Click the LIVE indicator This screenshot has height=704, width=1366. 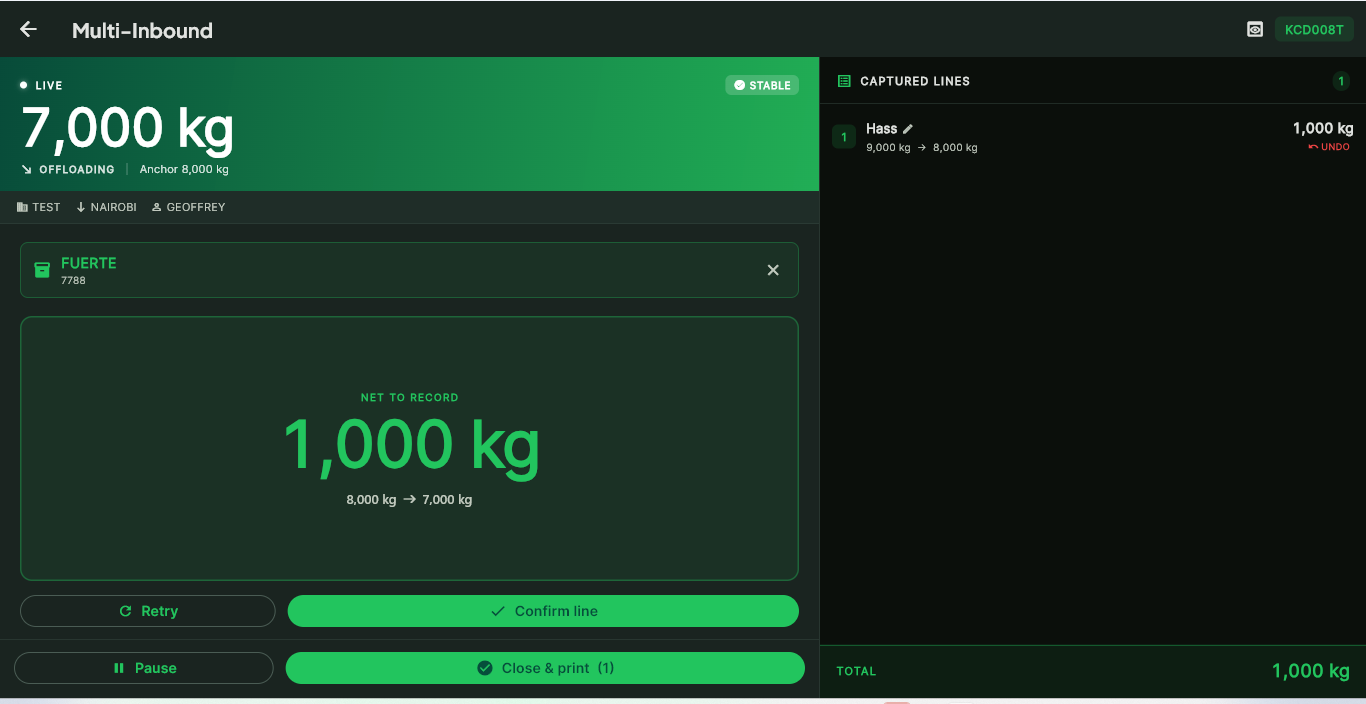click(x=41, y=86)
